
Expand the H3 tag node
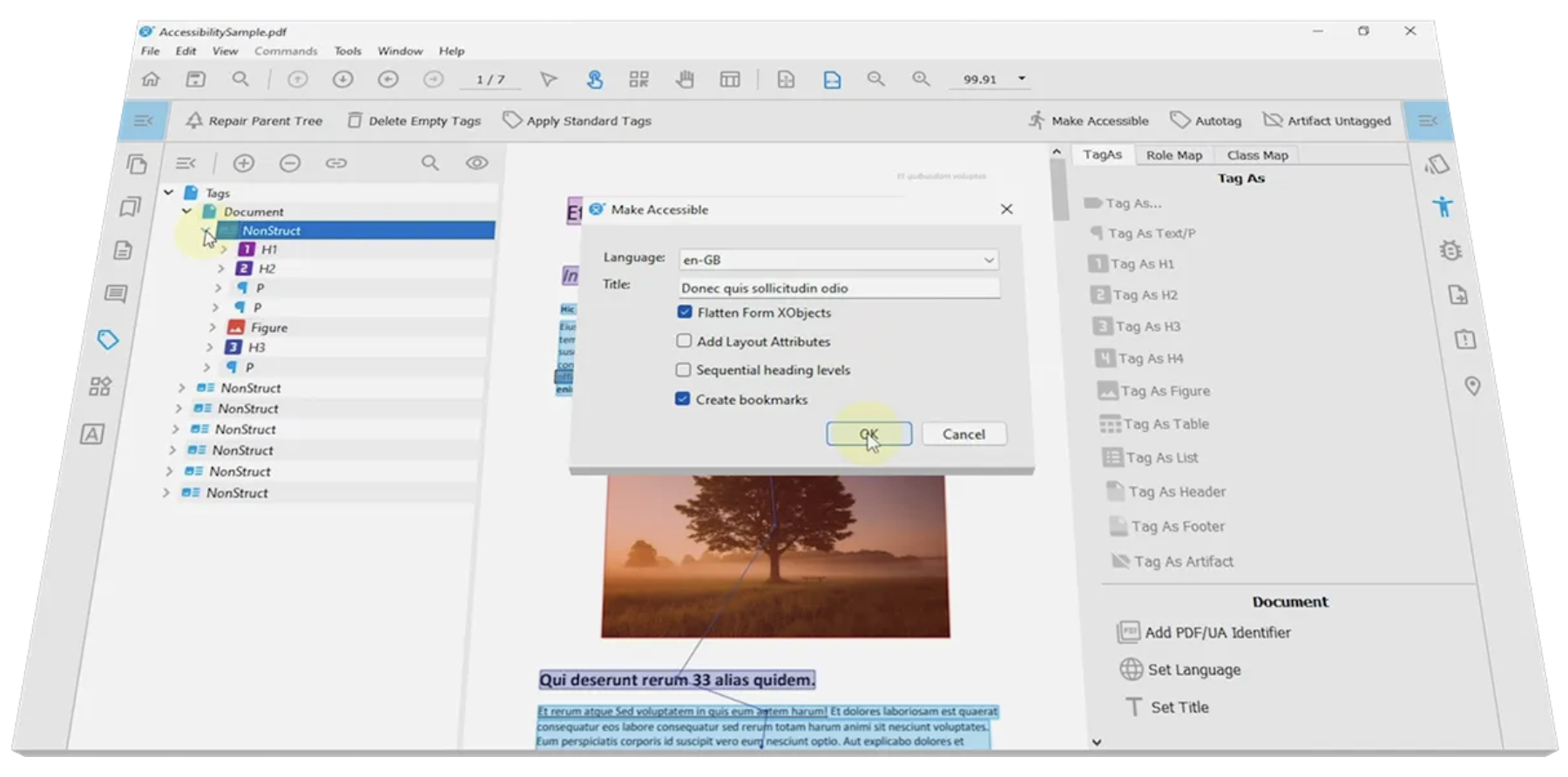[210, 347]
